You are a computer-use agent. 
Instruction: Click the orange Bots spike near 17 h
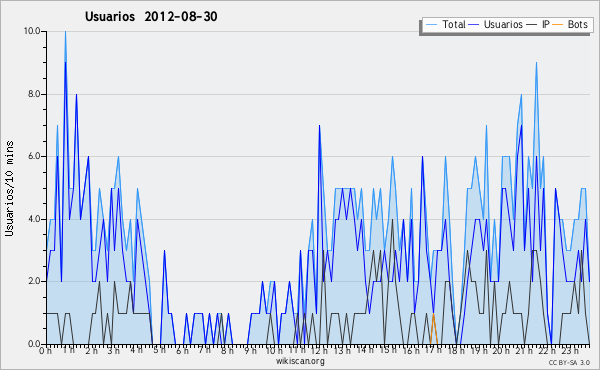click(x=433, y=328)
